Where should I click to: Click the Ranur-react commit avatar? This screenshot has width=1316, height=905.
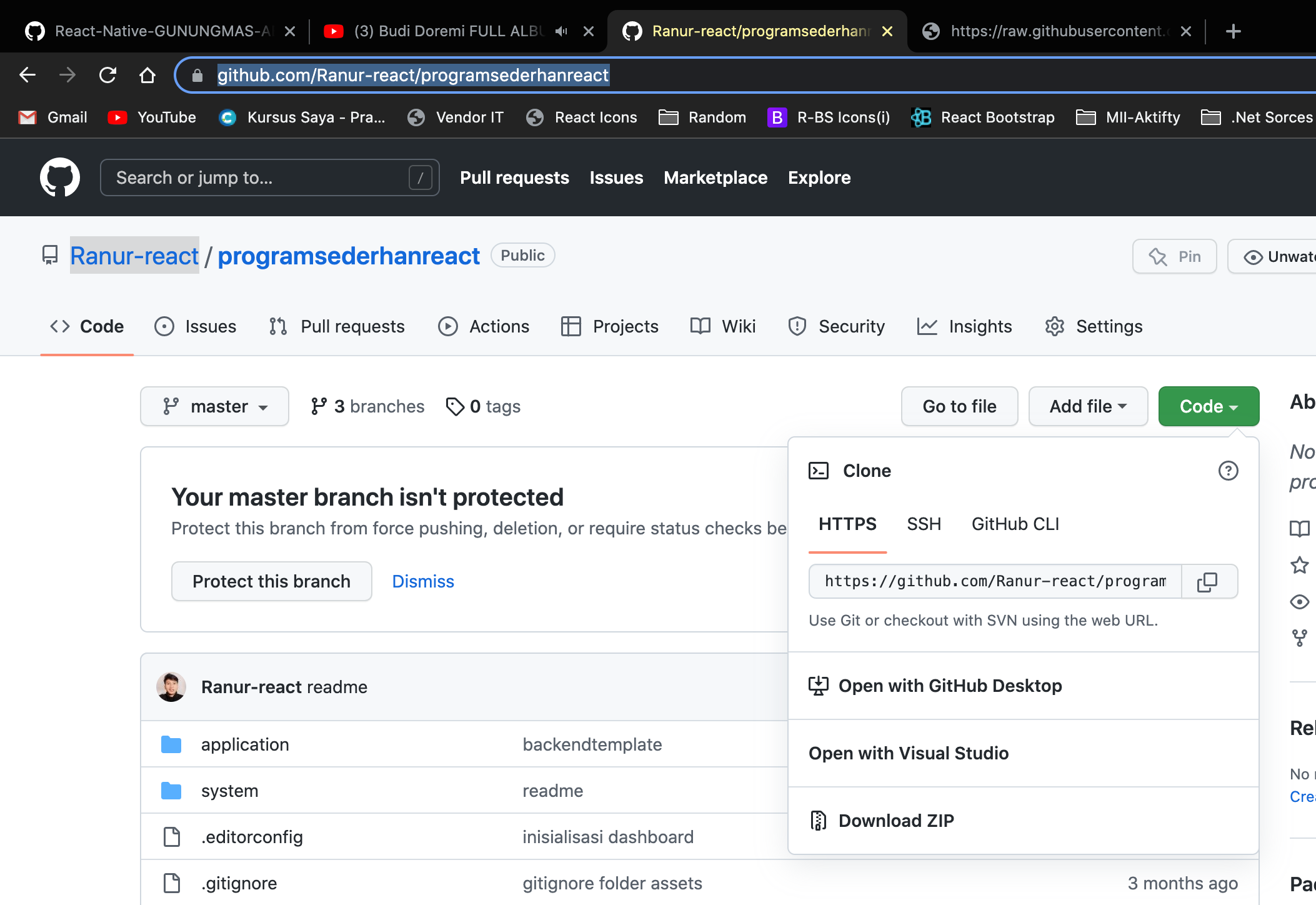coord(171,687)
